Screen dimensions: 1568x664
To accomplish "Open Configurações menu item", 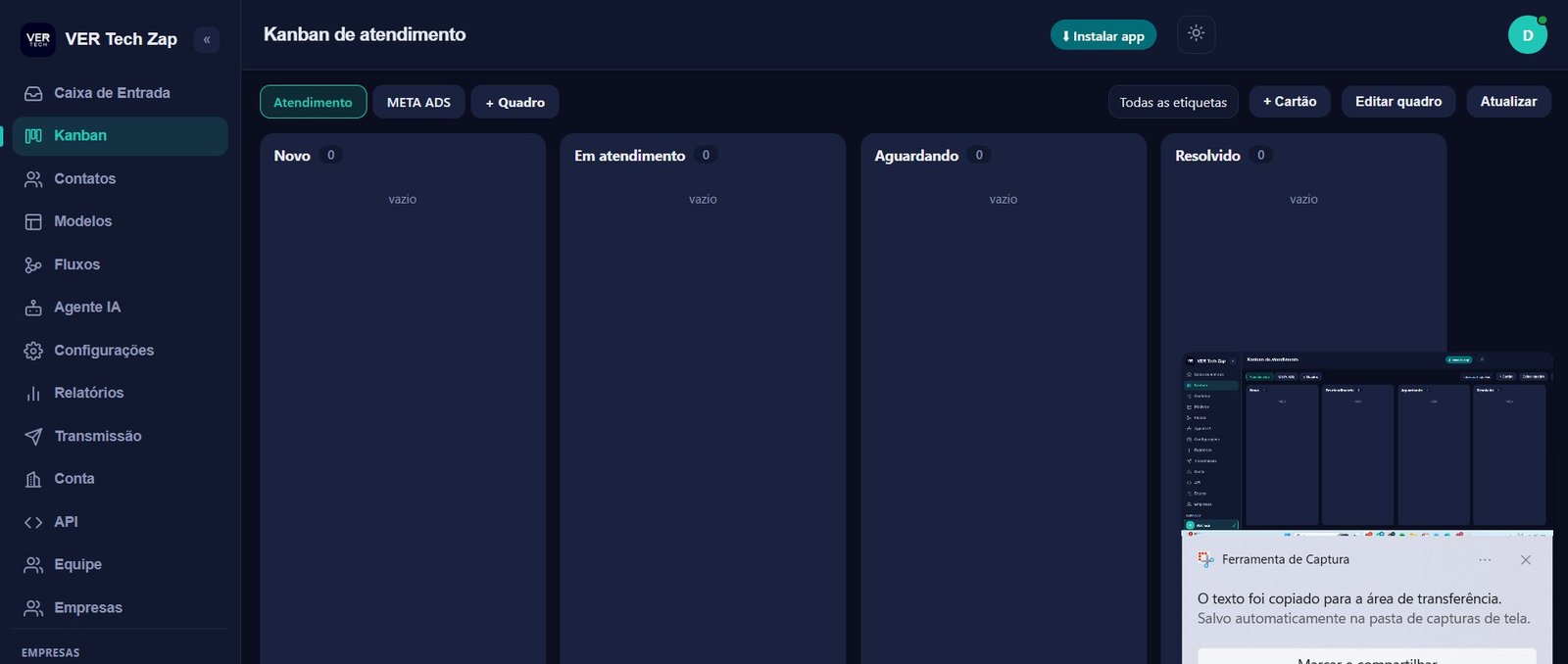I will [120, 351].
